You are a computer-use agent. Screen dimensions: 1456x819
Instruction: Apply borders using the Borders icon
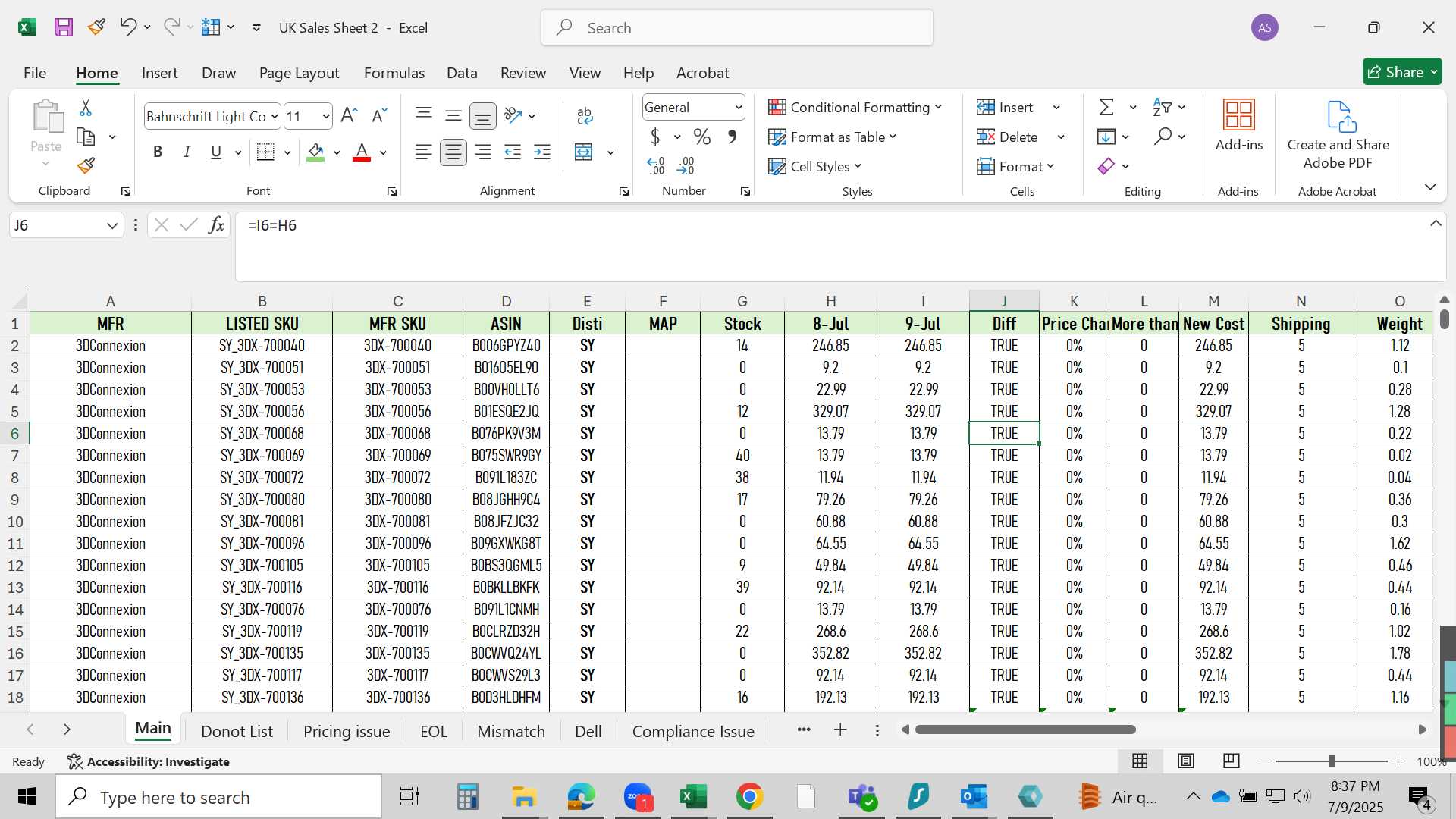(265, 152)
